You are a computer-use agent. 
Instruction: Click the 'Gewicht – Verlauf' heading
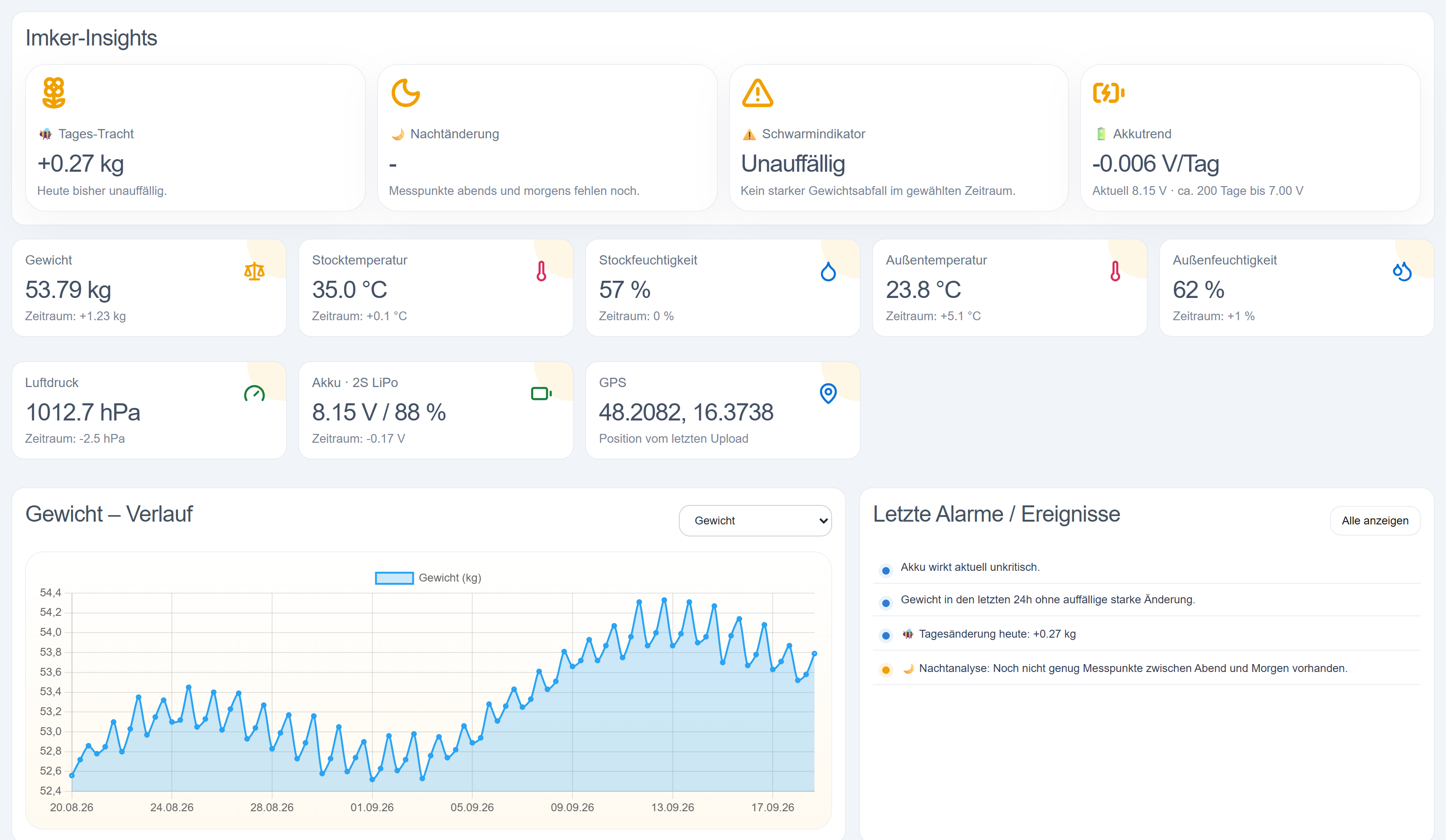(109, 514)
